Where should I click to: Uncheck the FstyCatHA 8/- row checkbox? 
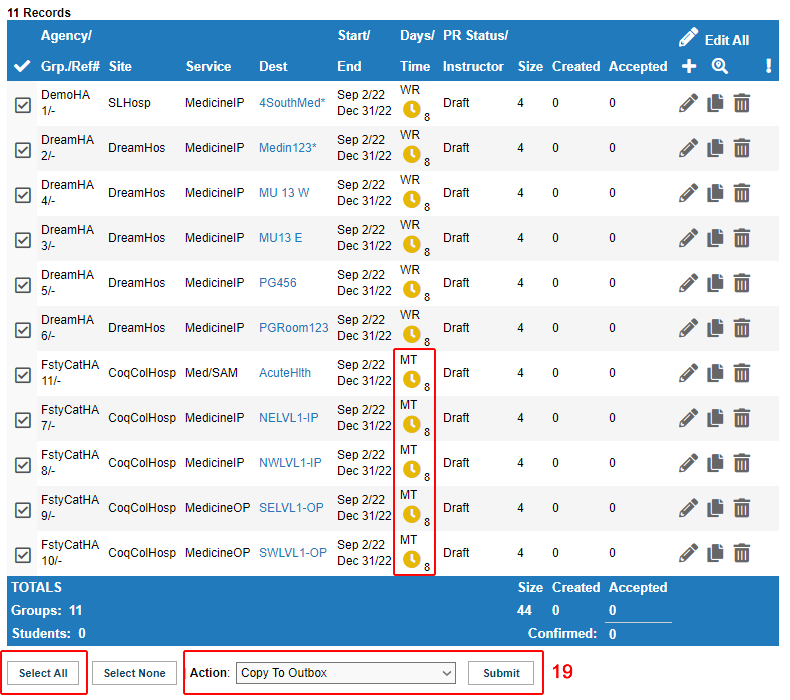click(x=23, y=465)
